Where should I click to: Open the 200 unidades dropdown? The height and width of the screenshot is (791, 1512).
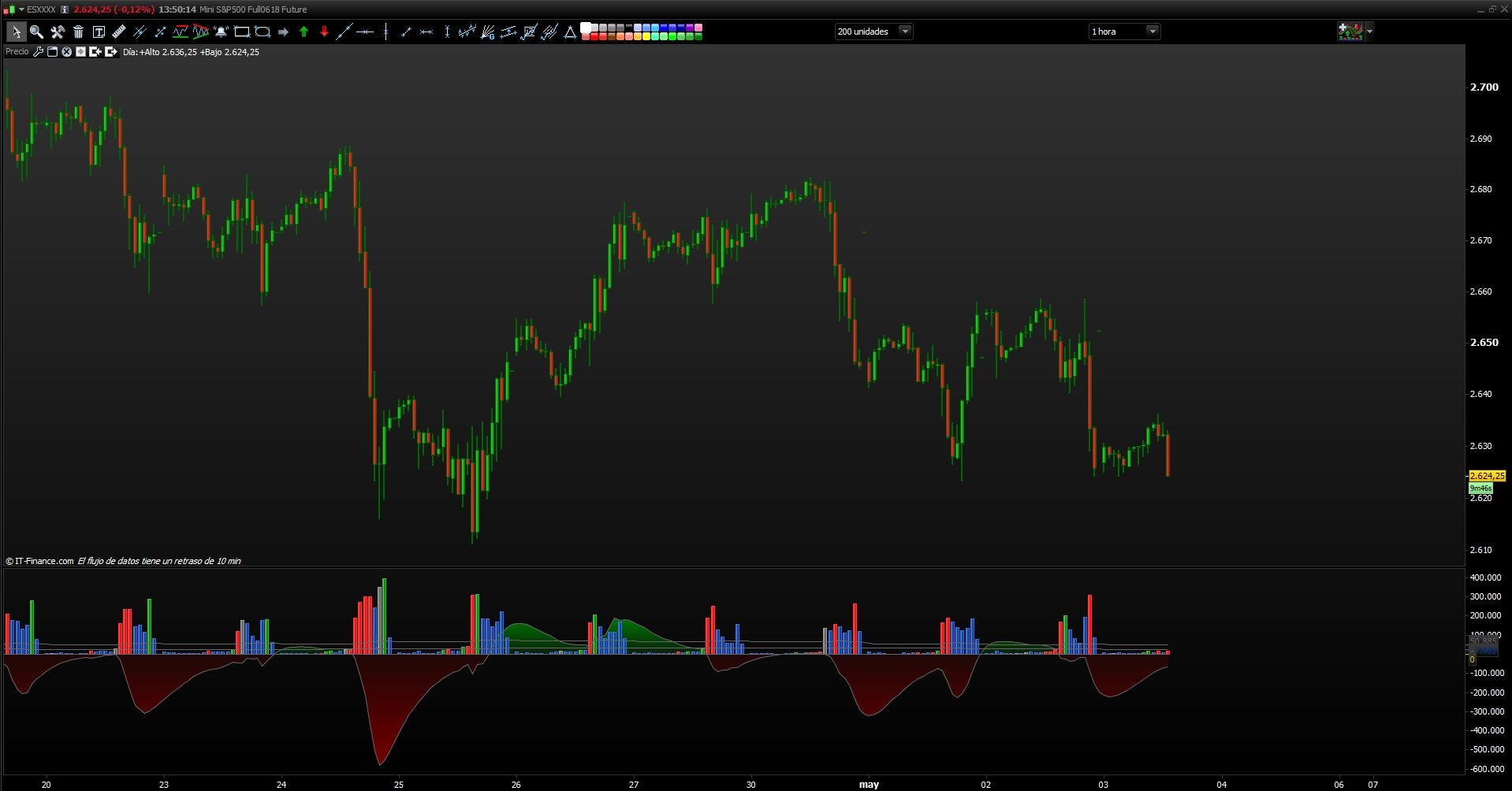pos(873,32)
